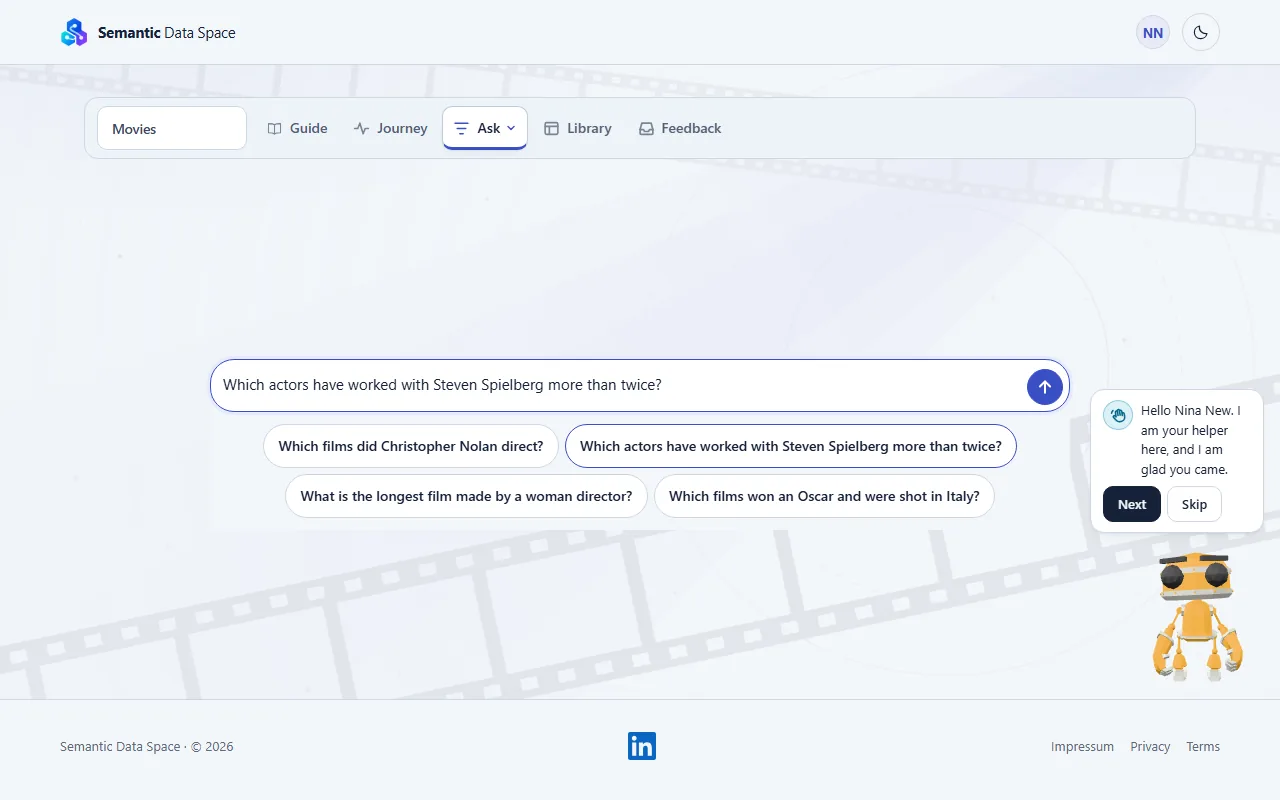The width and height of the screenshot is (1280, 800).
Task: Toggle dark mode with the moon icon
Action: (1201, 33)
